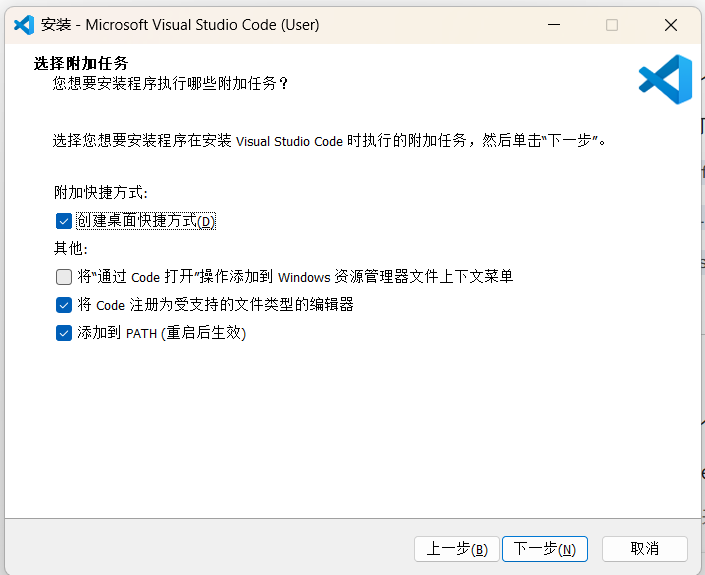Image resolution: width=705 pixels, height=575 pixels.
Task: Close the installer window
Action: click(671, 25)
